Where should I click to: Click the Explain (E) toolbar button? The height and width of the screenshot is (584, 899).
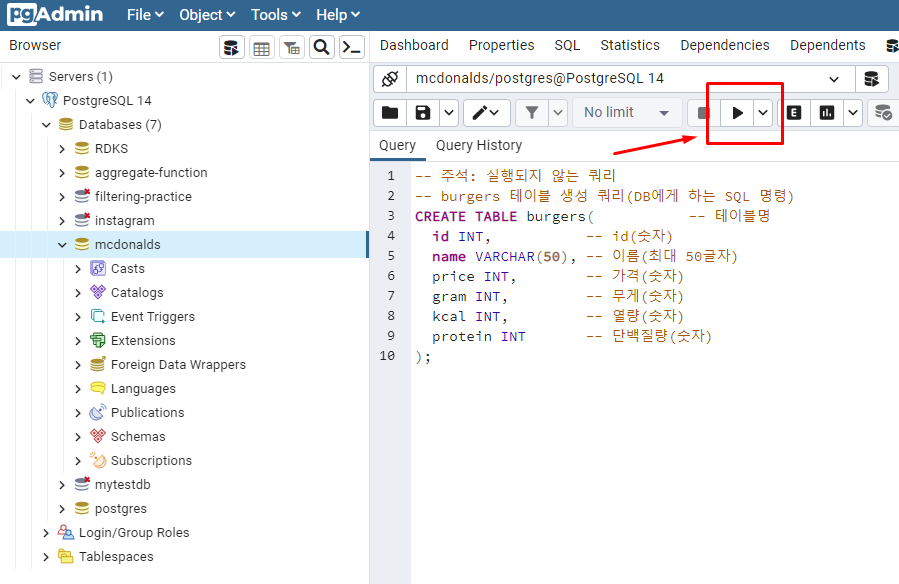[794, 112]
